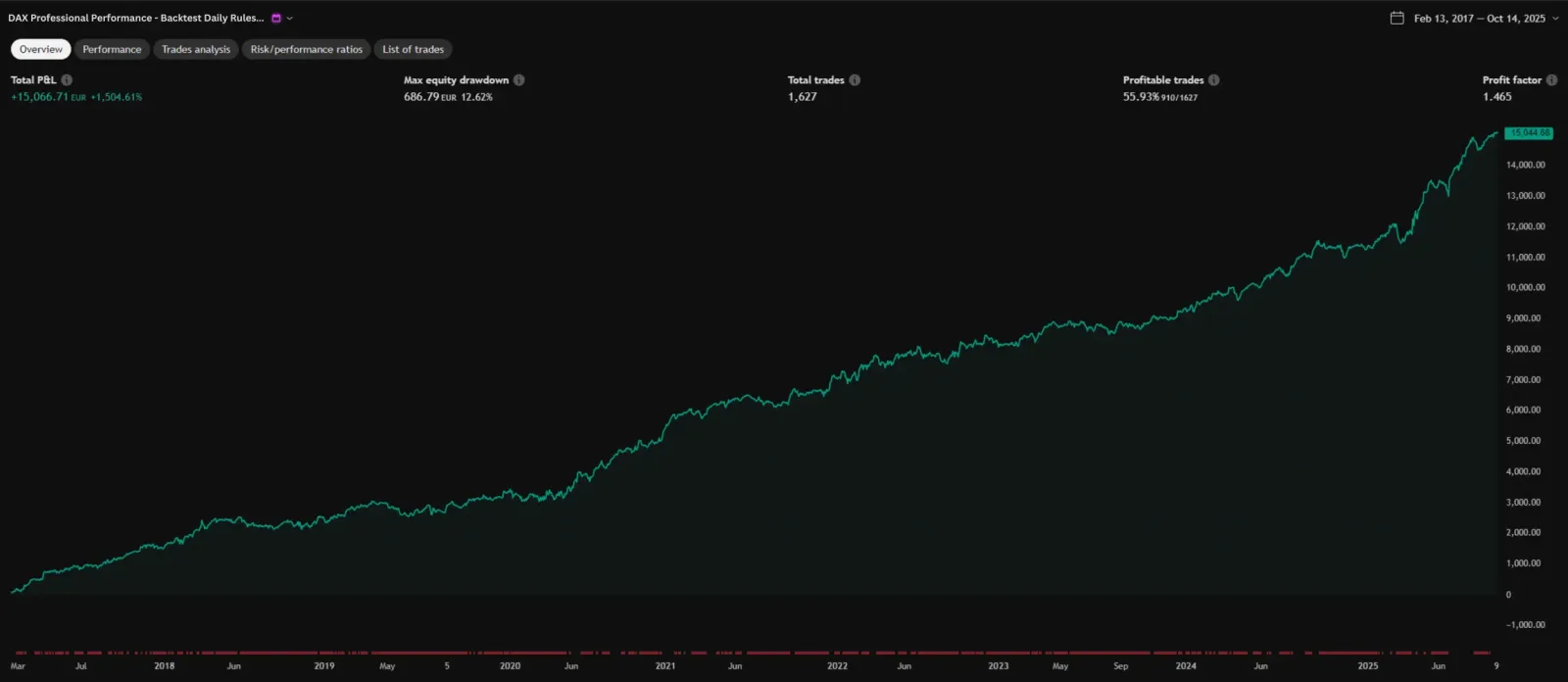Viewport: 1568px width, 682px height.
Task: Open the Risk/performance ratios tab
Action: pos(307,49)
